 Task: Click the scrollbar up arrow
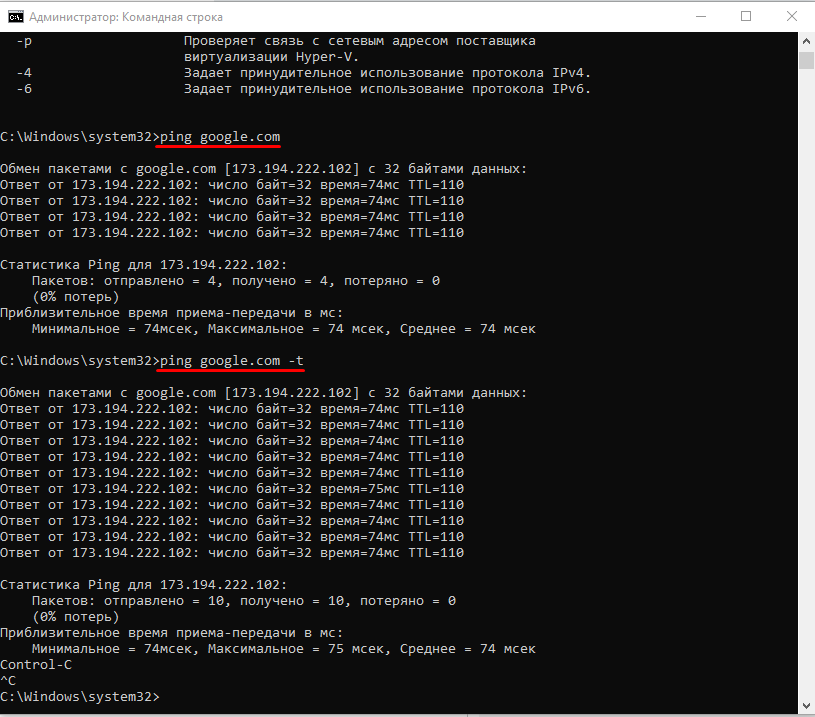806,40
